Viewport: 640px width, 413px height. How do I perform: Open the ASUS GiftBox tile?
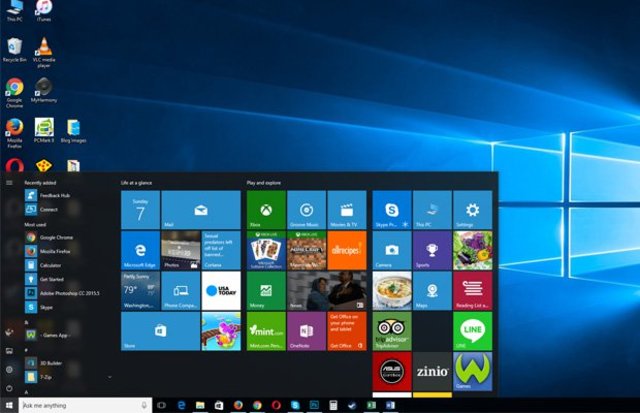(x=392, y=371)
